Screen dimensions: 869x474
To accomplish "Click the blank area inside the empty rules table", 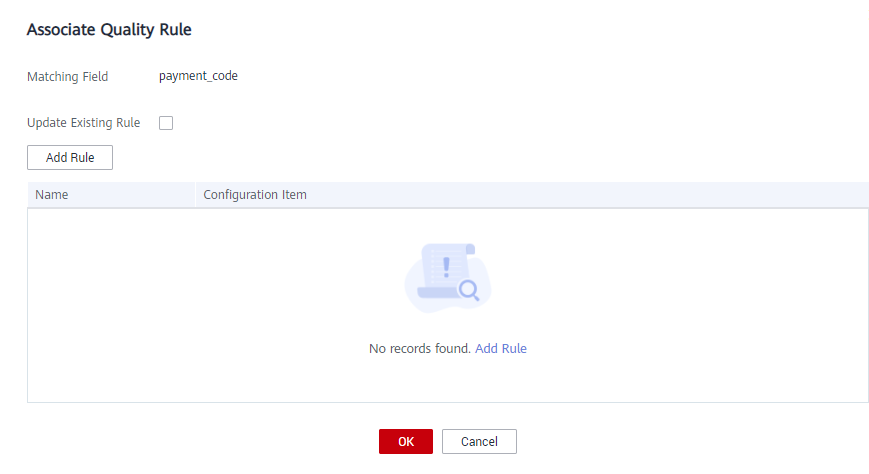I will coord(166,305).
